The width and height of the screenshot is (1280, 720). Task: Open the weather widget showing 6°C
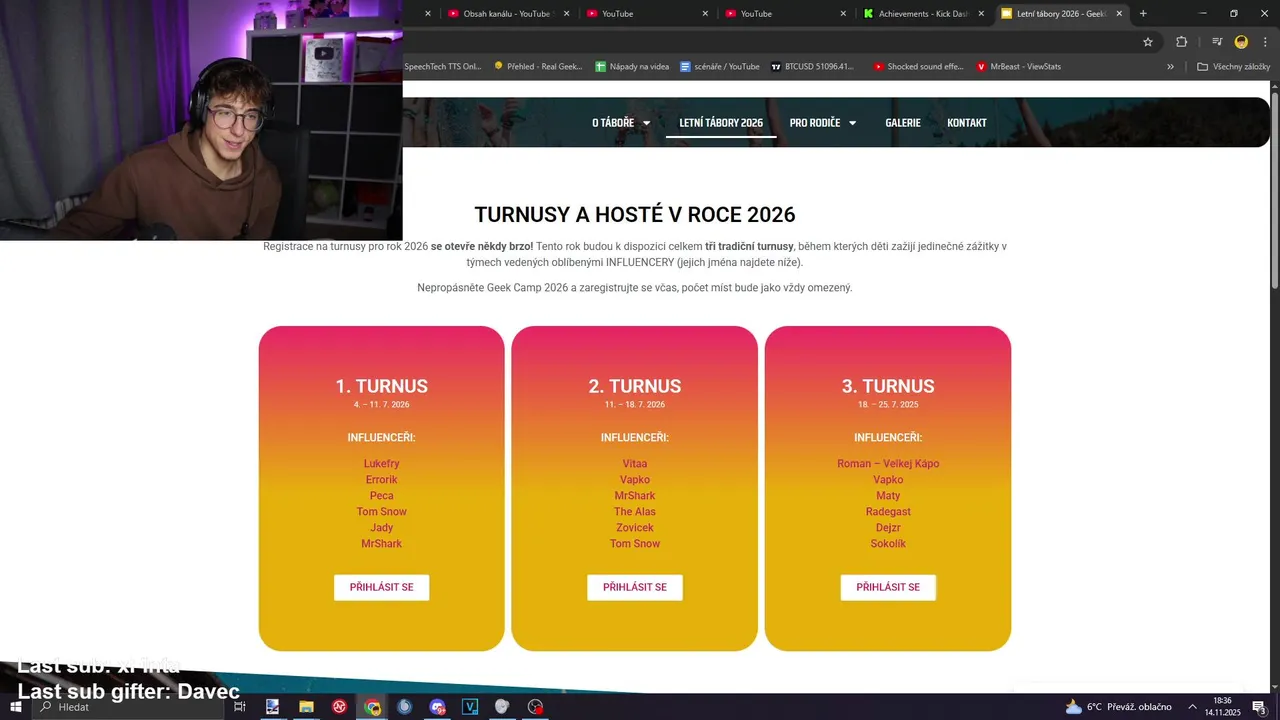[1118, 707]
